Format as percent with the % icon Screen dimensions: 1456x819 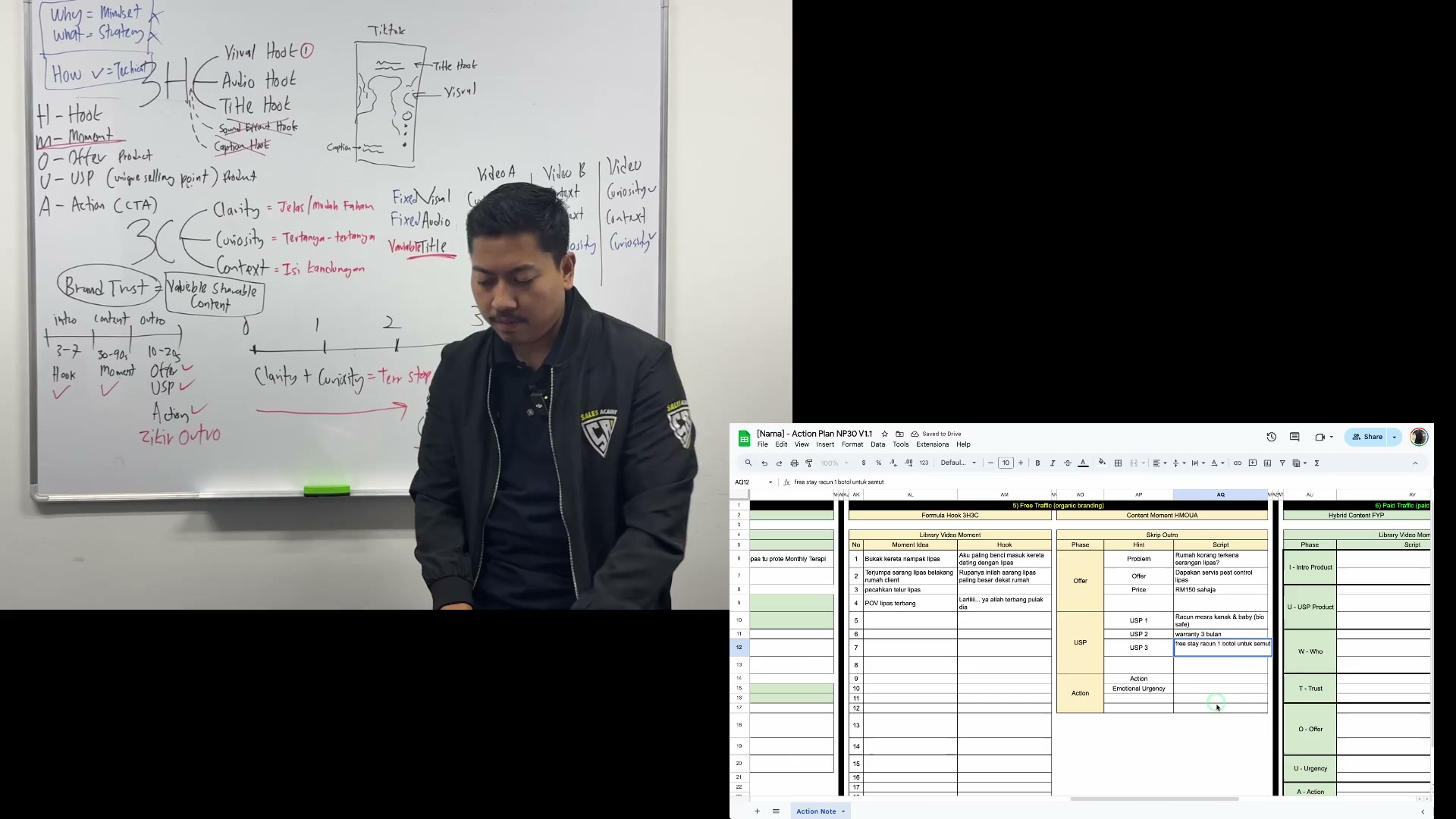click(x=878, y=463)
